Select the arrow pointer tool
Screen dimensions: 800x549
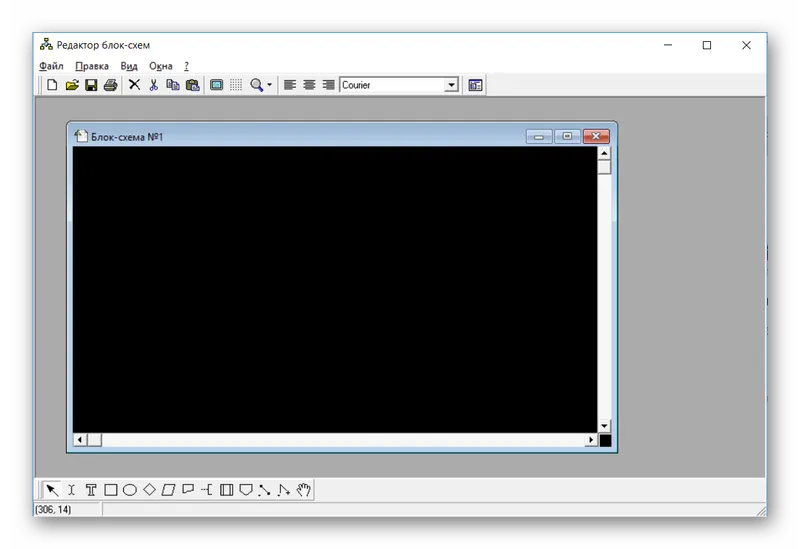[x=52, y=490]
